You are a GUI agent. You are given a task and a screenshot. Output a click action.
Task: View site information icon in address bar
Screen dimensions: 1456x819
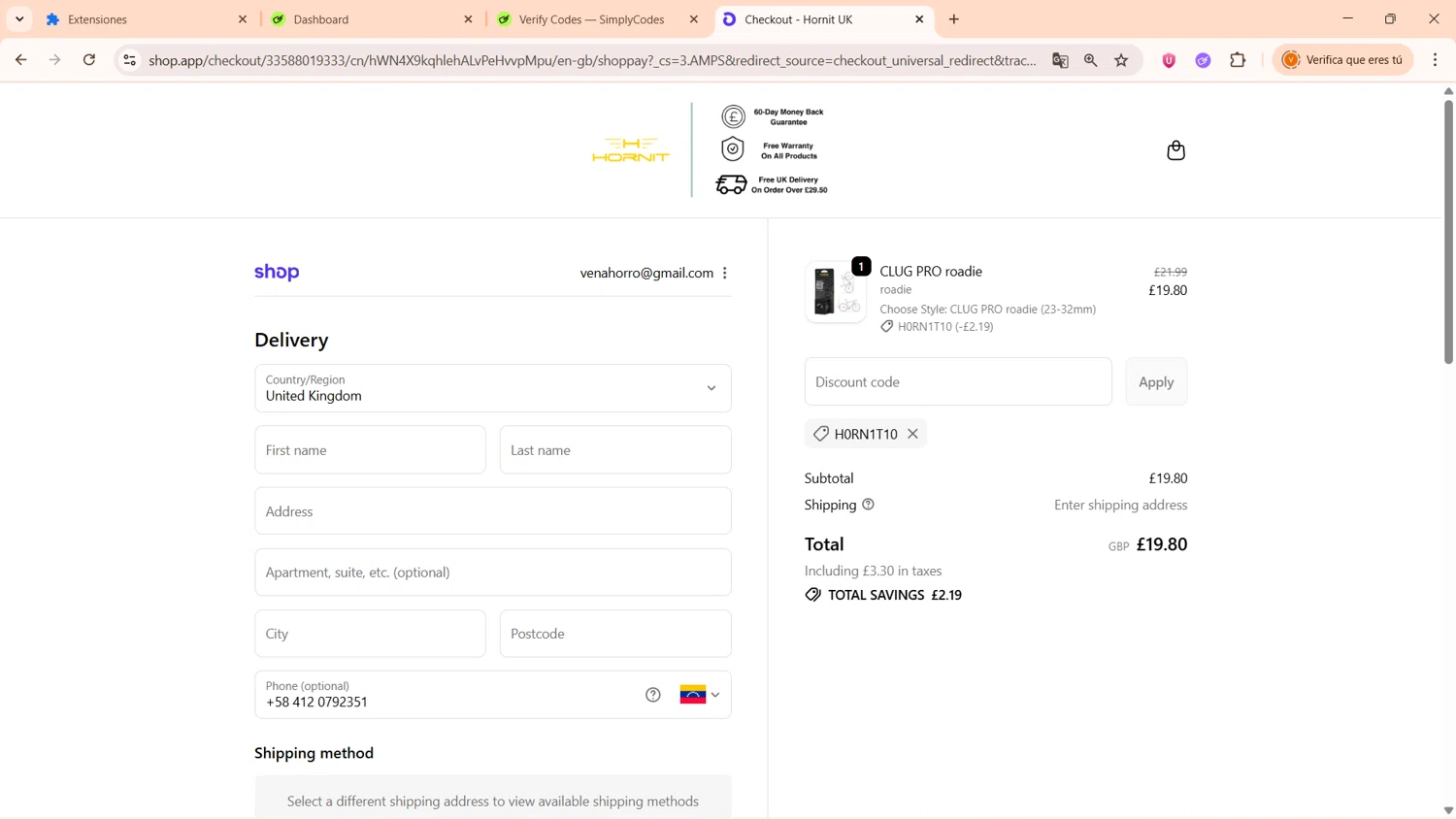coord(129,60)
